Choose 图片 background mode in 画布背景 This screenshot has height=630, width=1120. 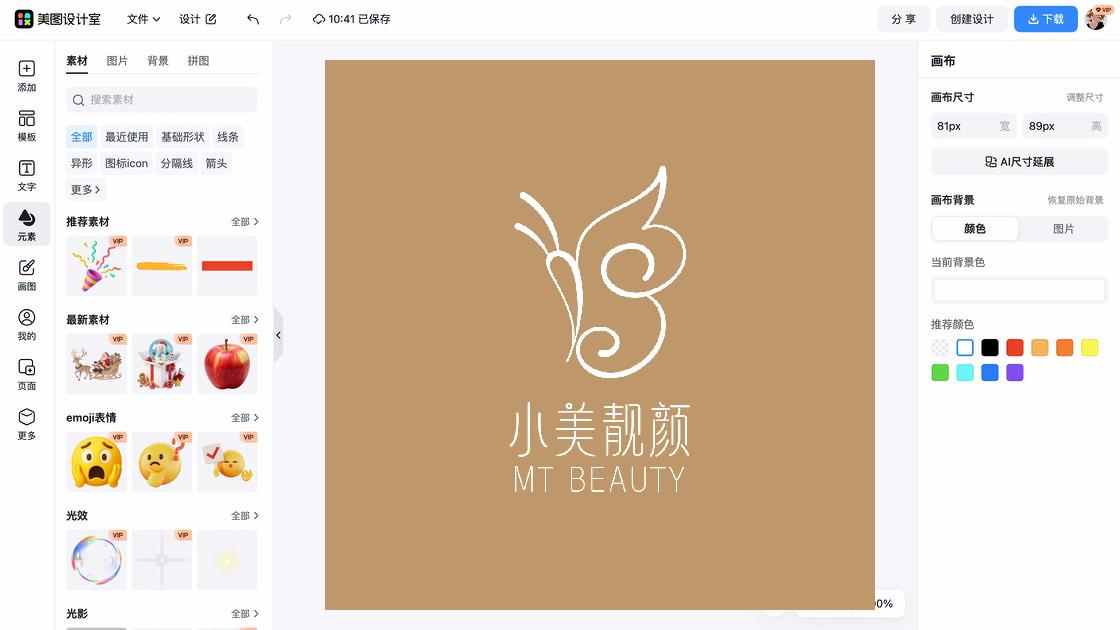1064,229
